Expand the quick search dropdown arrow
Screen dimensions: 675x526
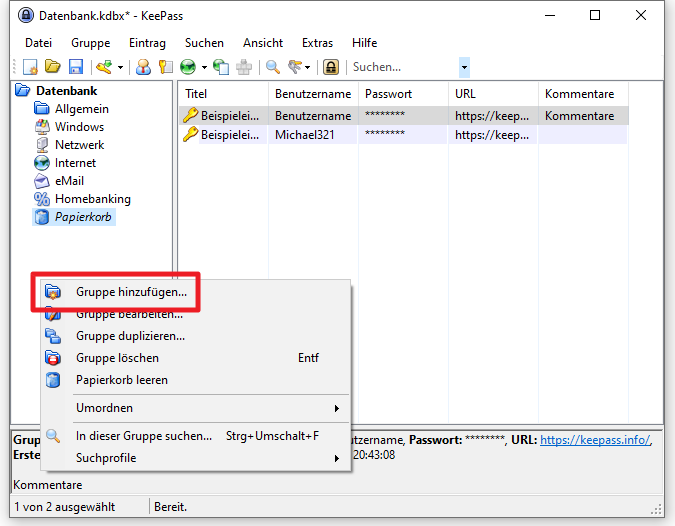(x=464, y=67)
